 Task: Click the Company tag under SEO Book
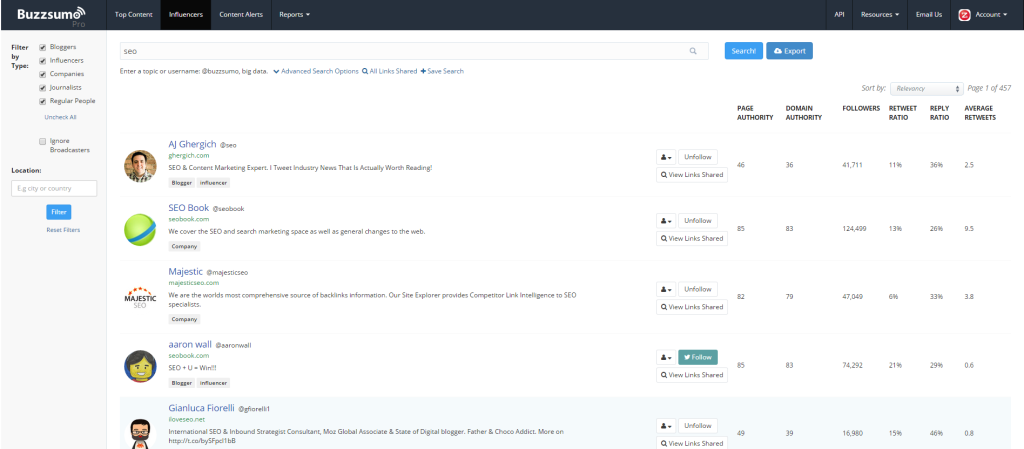point(185,247)
